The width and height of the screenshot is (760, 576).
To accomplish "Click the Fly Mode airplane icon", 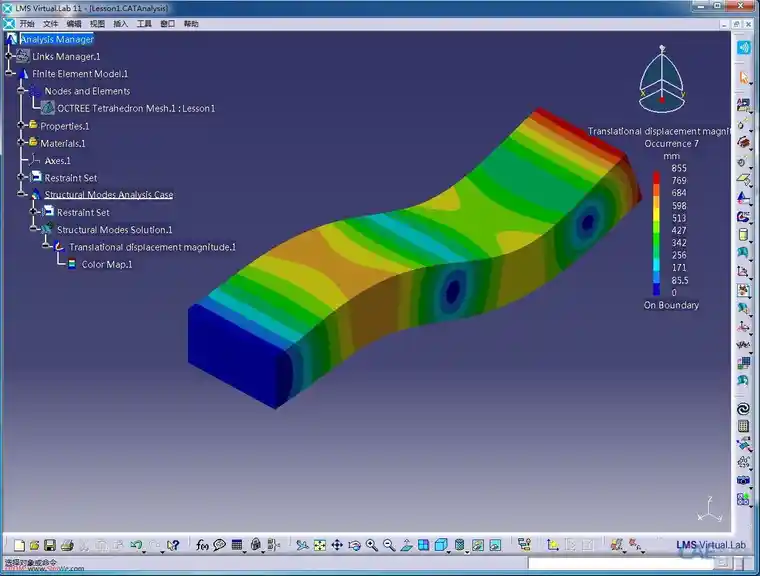I will click(302, 545).
